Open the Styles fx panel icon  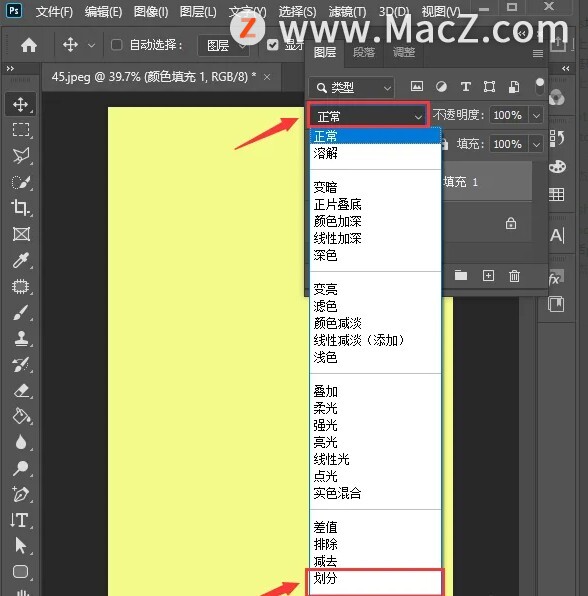556,278
